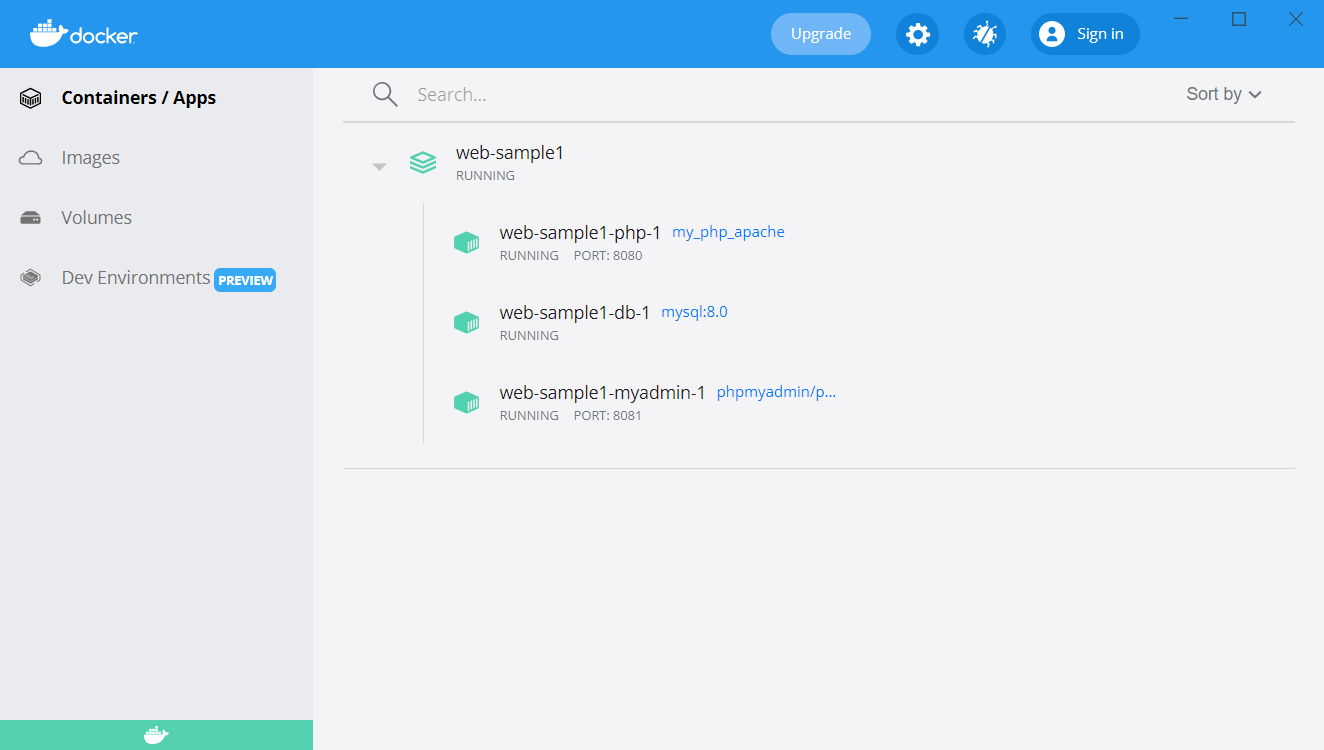The height and width of the screenshot is (750, 1324).
Task: Open the Dev Environments section
Action: coord(136,278)
